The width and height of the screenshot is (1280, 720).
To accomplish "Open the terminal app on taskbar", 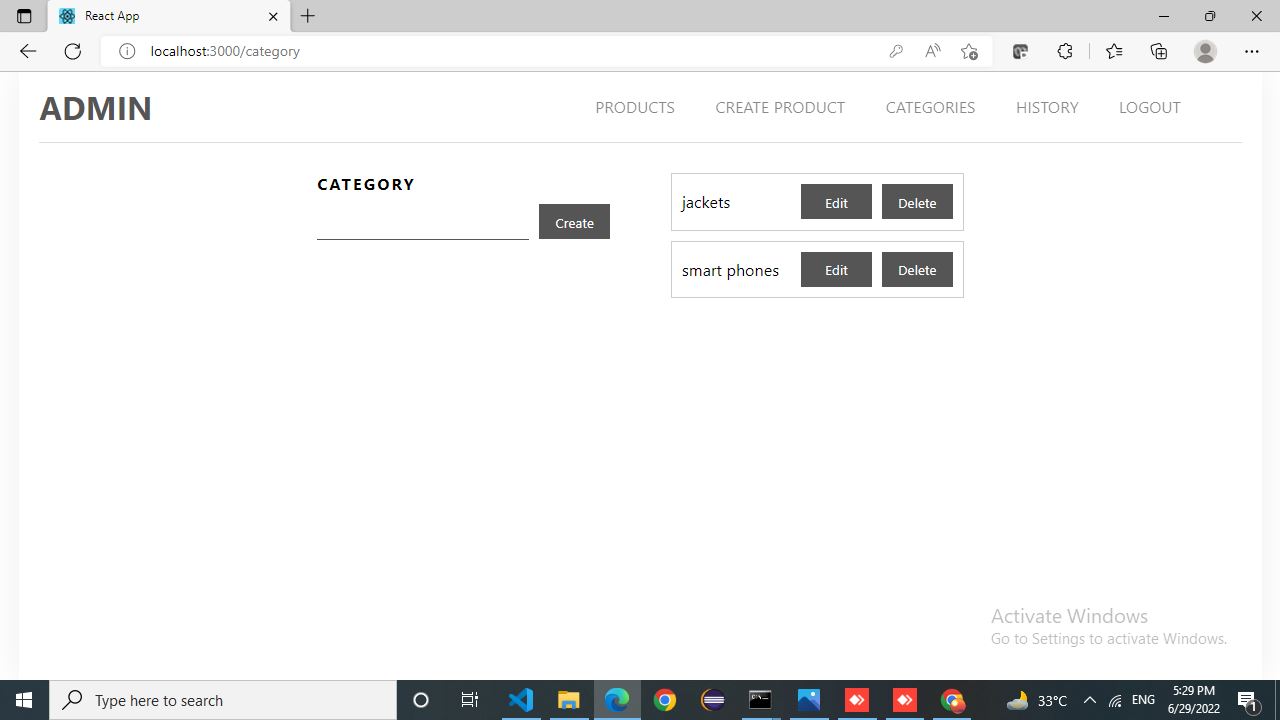I will 760,700.
